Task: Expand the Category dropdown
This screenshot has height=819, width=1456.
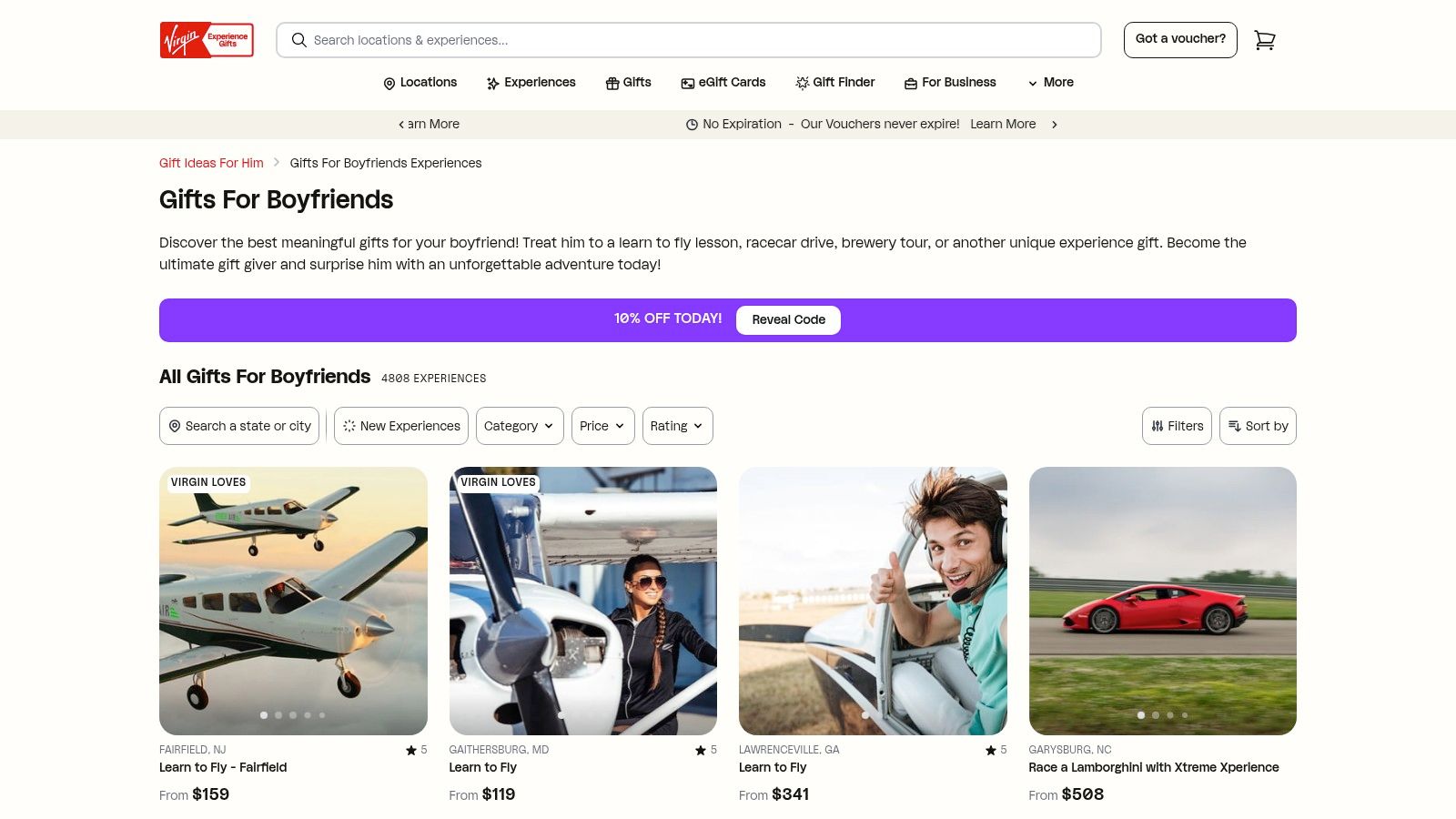Action: pyautogui.click(x=520, y=426)
